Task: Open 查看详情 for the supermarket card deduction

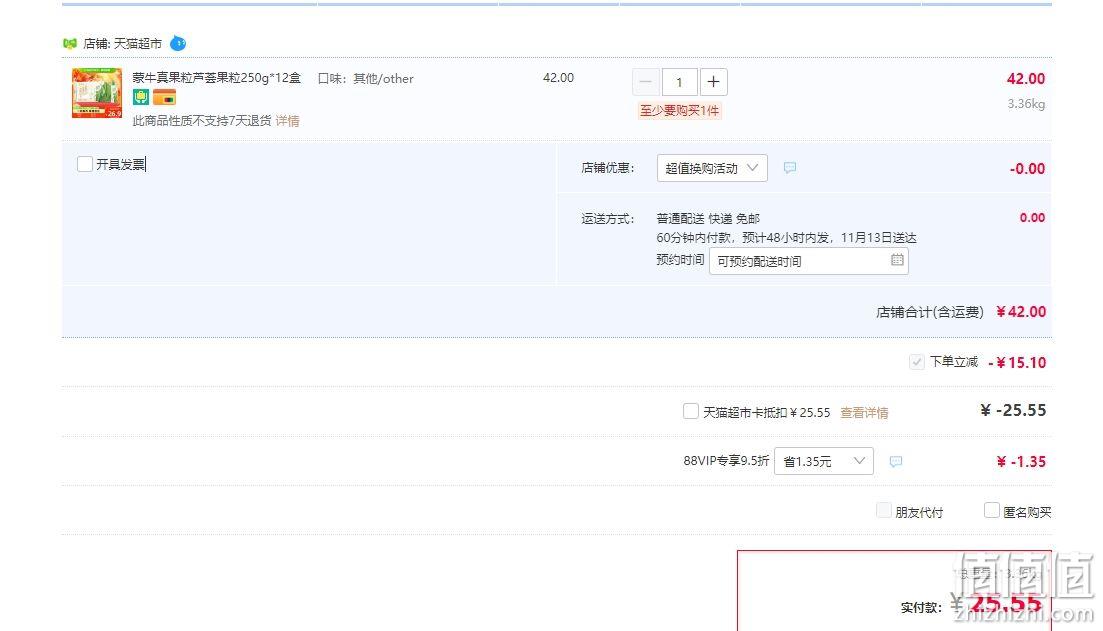Action: point(864,413)
